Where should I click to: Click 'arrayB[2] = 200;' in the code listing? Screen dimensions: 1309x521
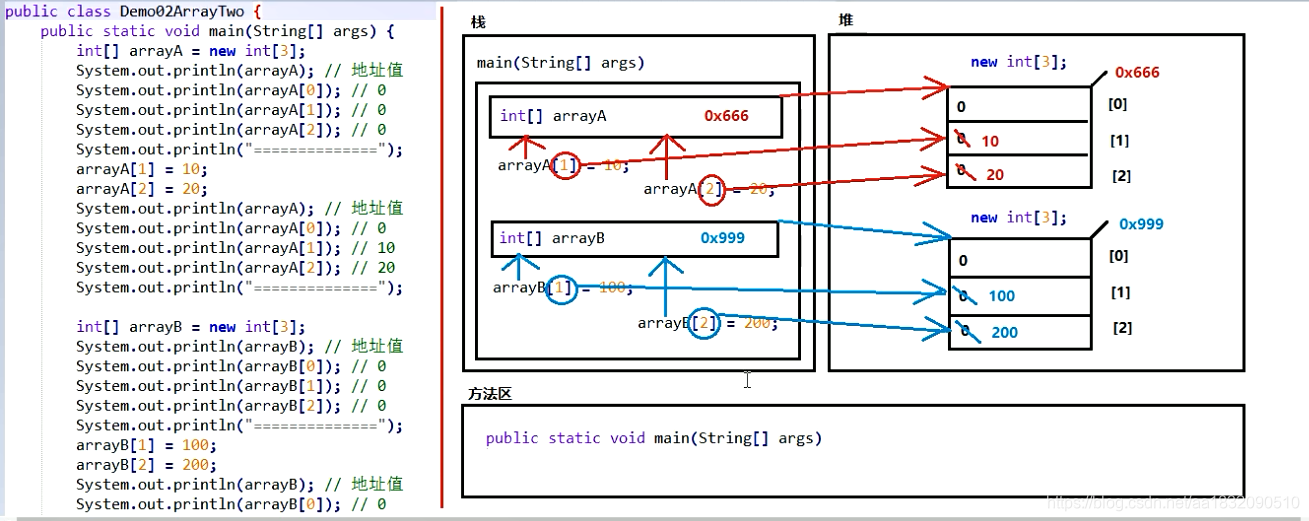click(x=146, y=465)
